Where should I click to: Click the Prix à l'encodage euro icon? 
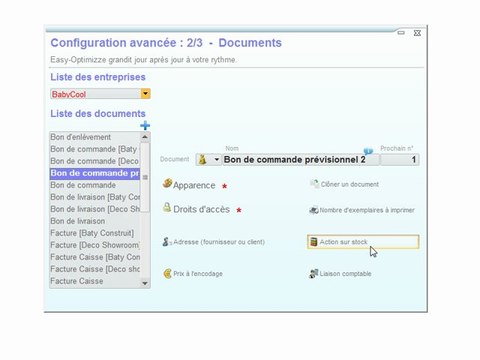click(x=167, y=273)
